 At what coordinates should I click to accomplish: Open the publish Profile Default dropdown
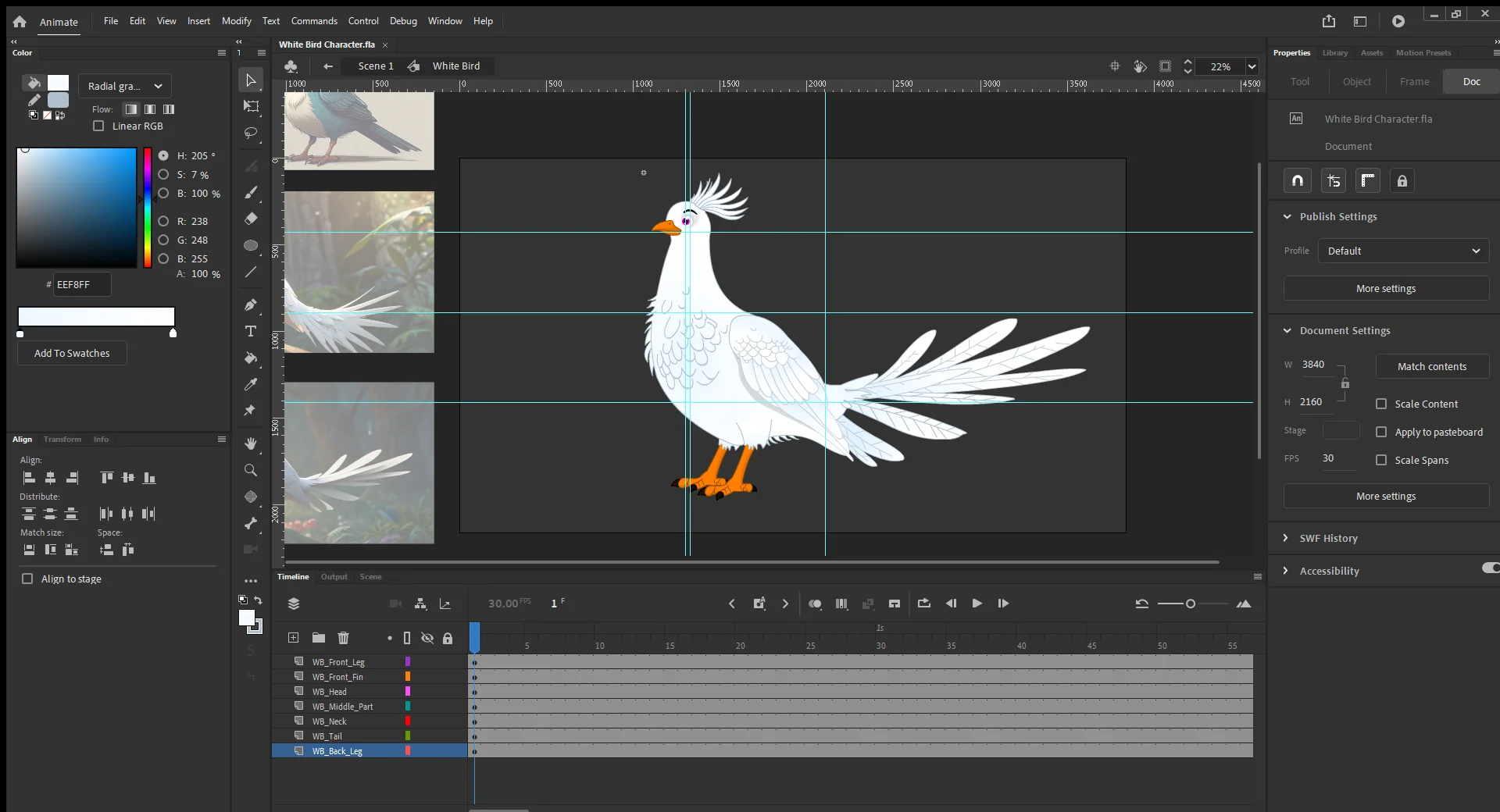1403,251
